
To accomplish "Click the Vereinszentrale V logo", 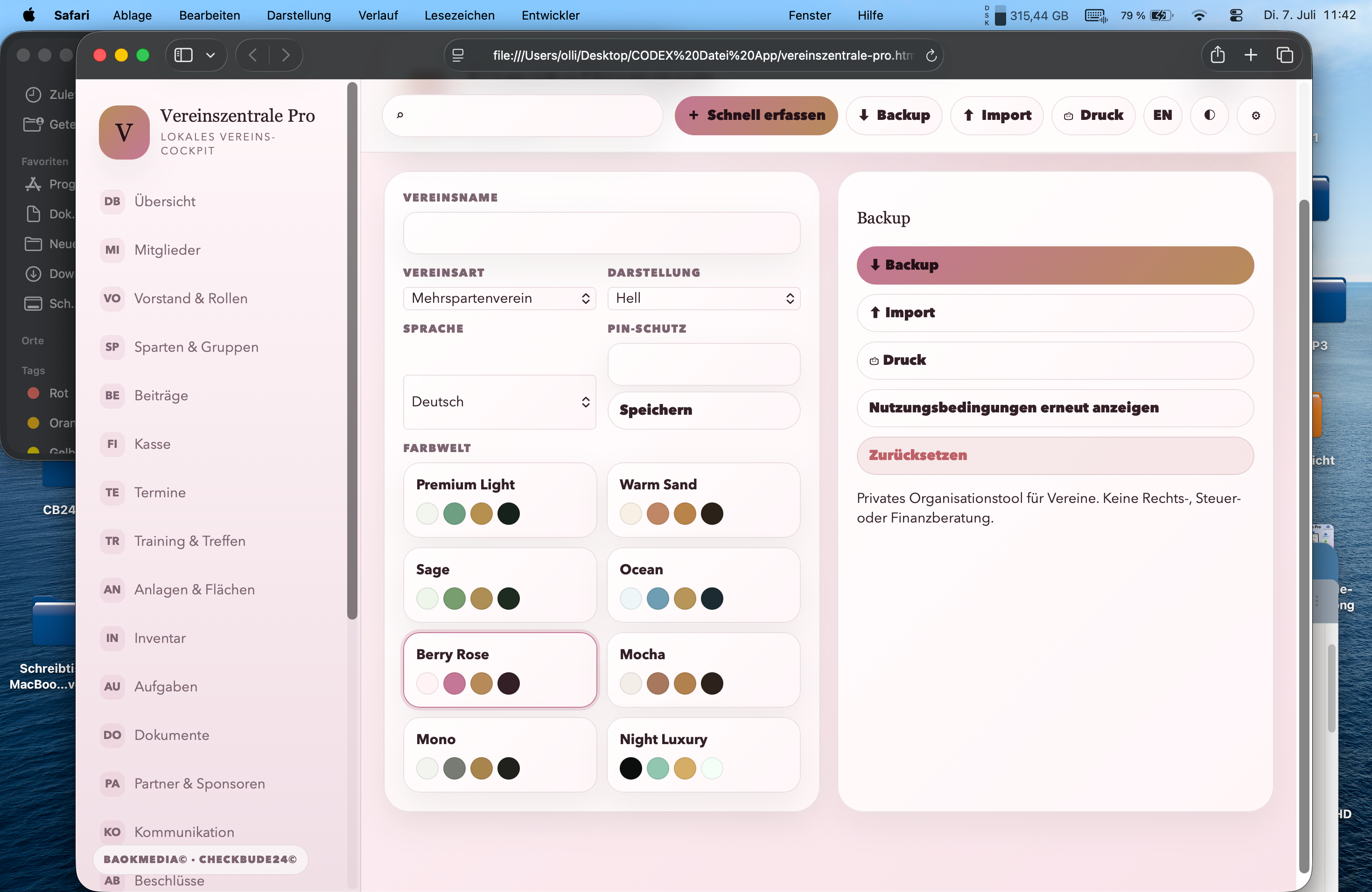I will (125, 132).
